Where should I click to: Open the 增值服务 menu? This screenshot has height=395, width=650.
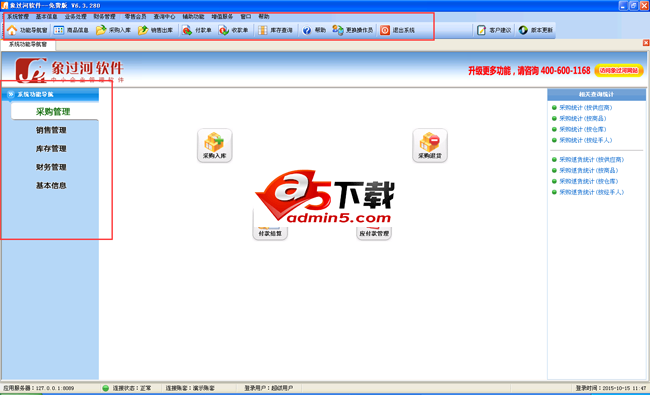click(x=222, y=17)
